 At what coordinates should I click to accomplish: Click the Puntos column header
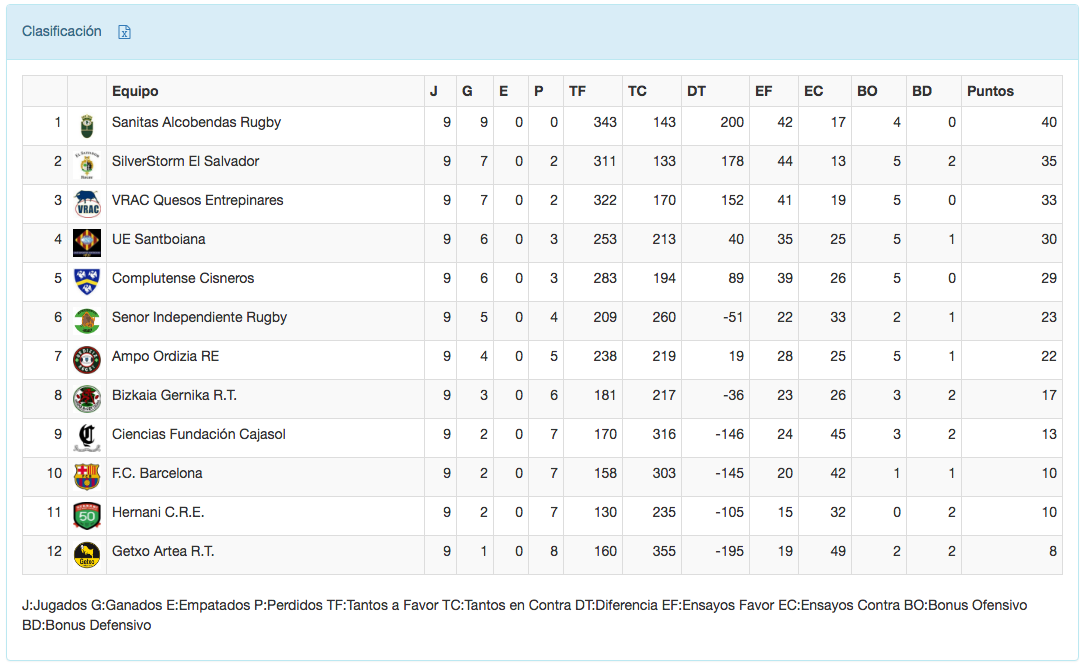pyautogui.click(x=990, y=91)
